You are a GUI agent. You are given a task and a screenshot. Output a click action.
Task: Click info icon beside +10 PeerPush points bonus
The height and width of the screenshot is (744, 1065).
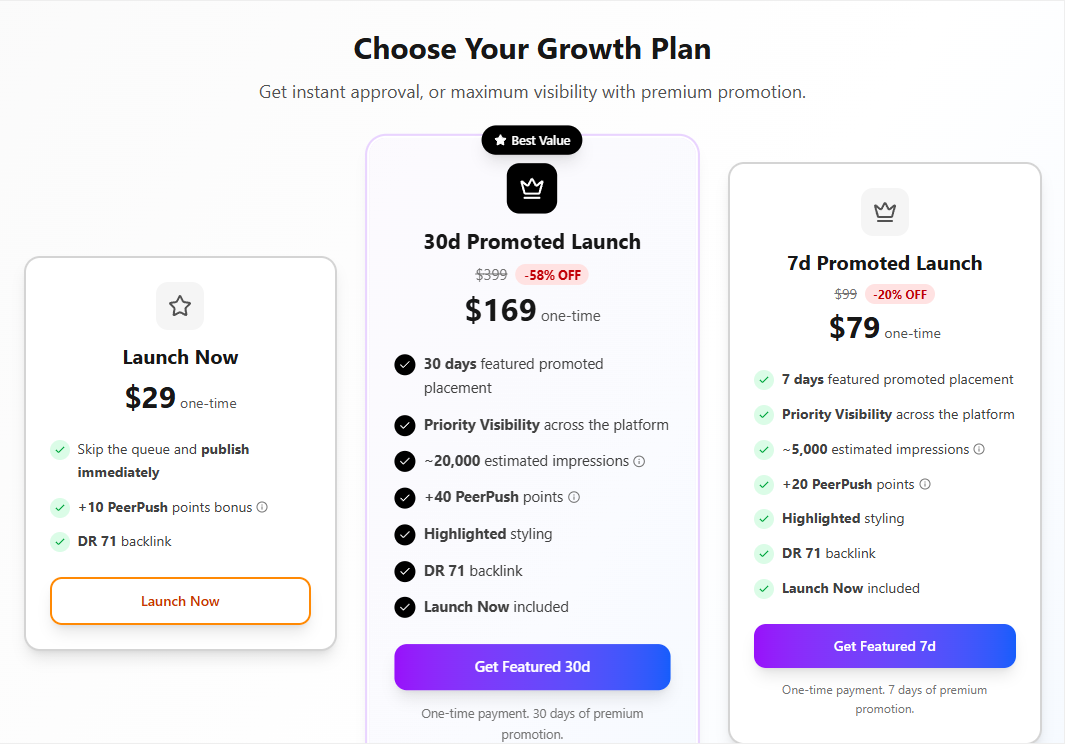coord(262,507)
